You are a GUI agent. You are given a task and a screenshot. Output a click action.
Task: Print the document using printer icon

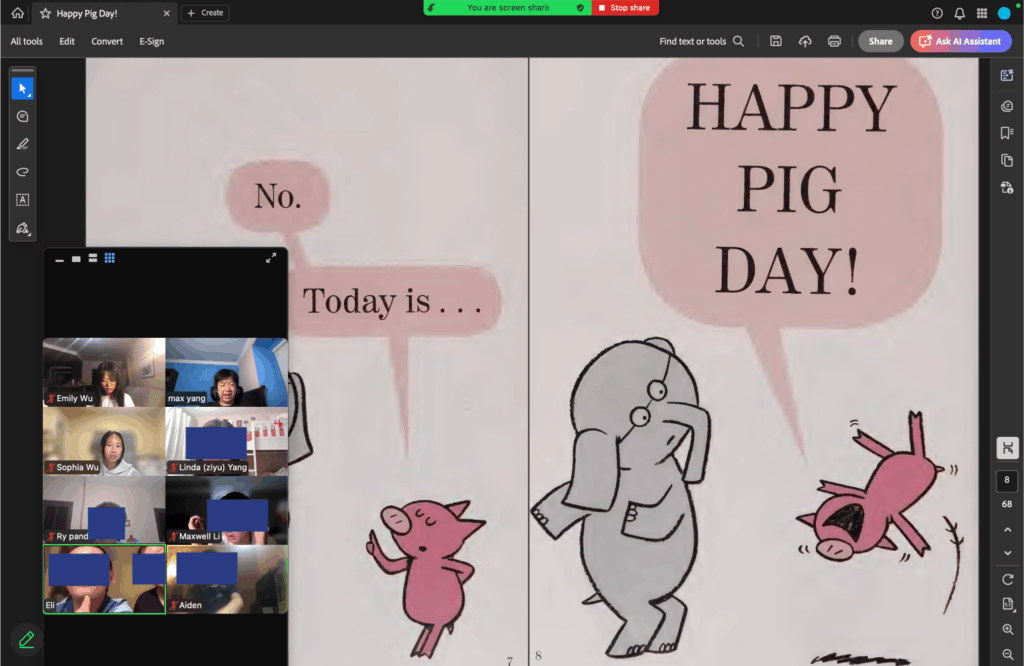pyautogui.click(x=834, y=41)
